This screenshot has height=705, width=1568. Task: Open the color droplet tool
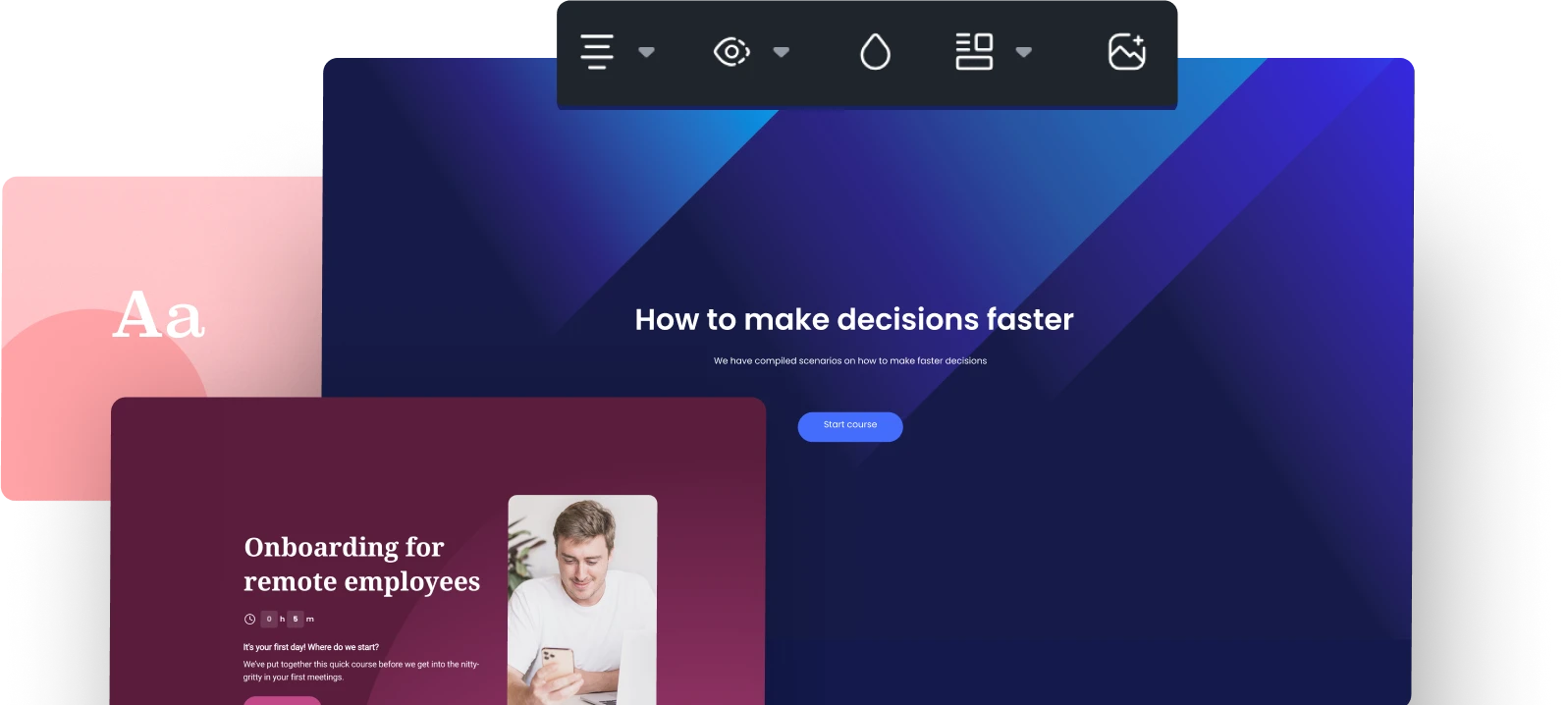pos(875,52)
